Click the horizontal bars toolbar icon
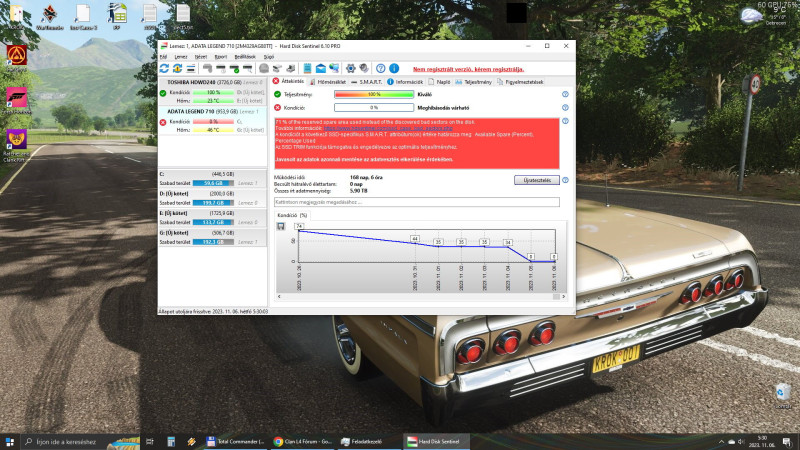This screenshot has height=450, width=800. 191,68
